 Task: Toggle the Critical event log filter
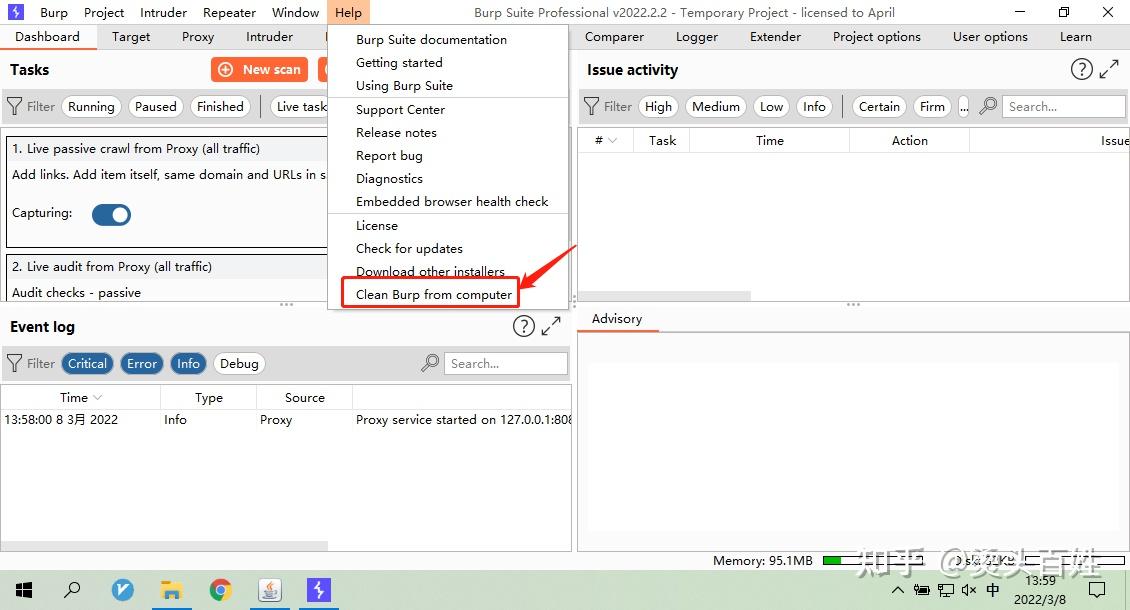[x=87, y=363]
